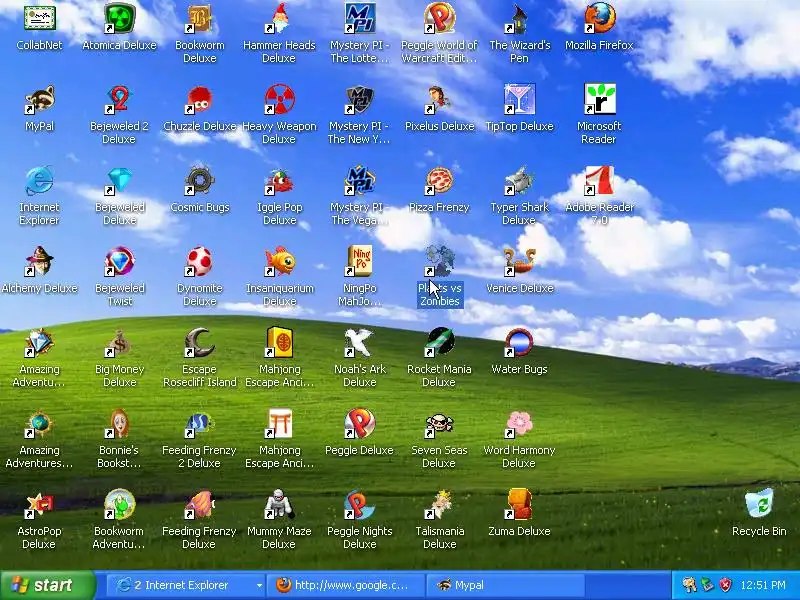
Task: Click Dynomite Deluxe egg icon
Action: tap(199, 261)
